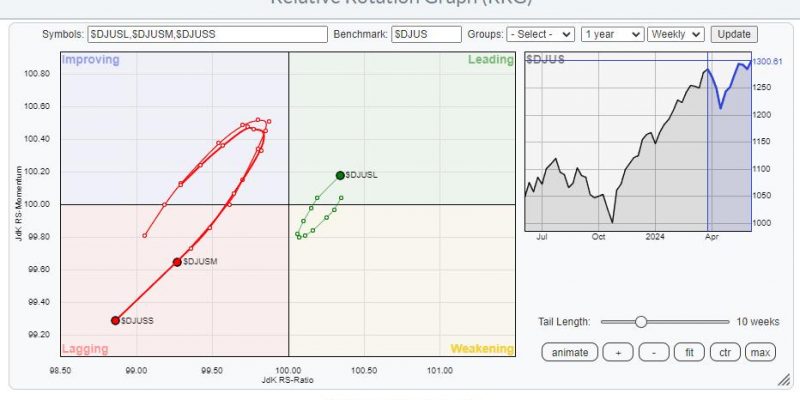
Task: Click the resize grip icon at panel corner
Action: click(783, 380)
